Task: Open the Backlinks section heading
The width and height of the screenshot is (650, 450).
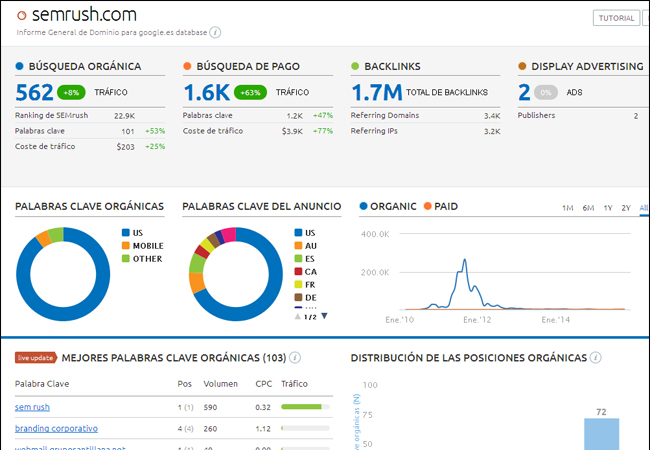Action: (x=392, y=66)
